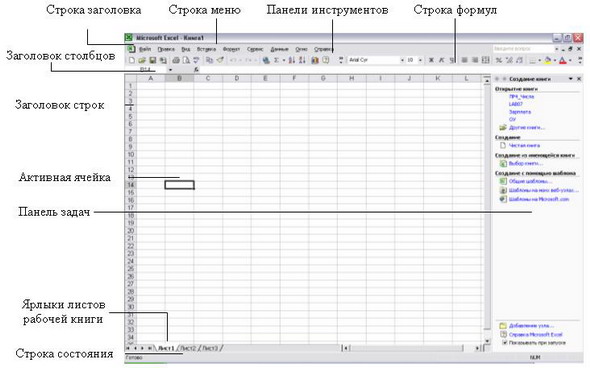Toggle Italic formatting button
The image size is (590, 368).
(442, 60)
